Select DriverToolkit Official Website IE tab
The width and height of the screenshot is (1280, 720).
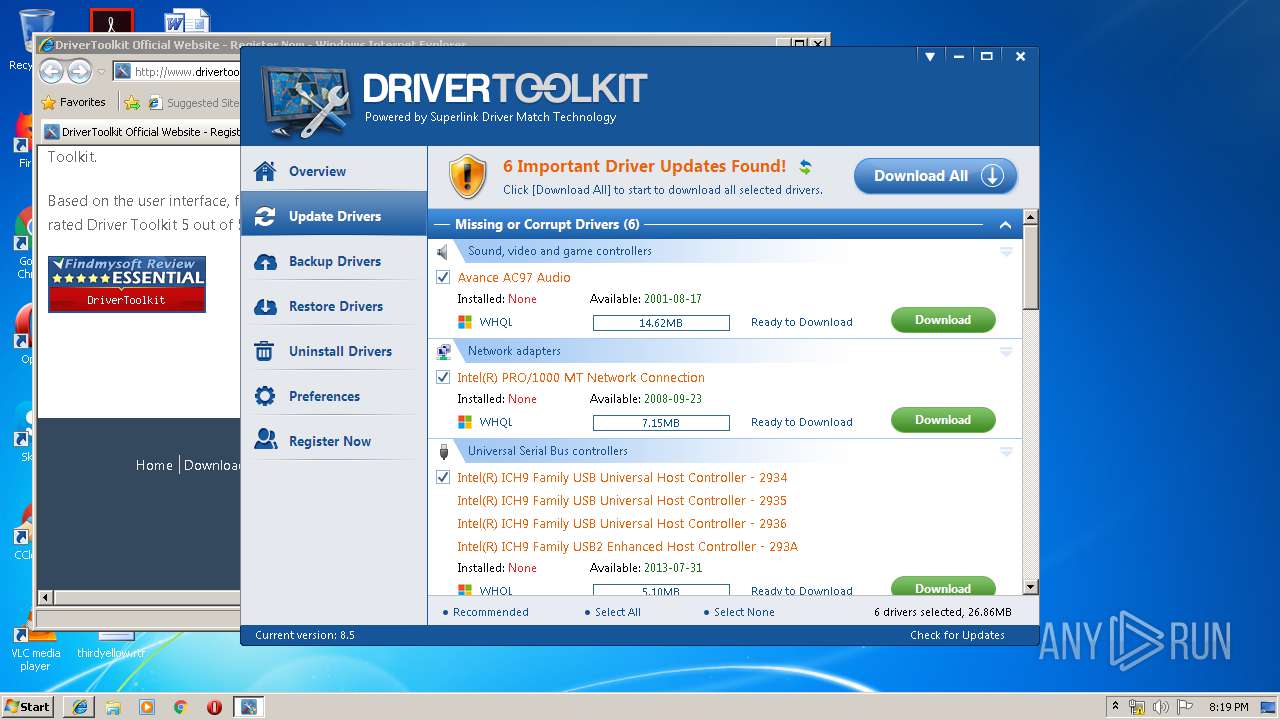pyautogui.click(x=141, y=131)
